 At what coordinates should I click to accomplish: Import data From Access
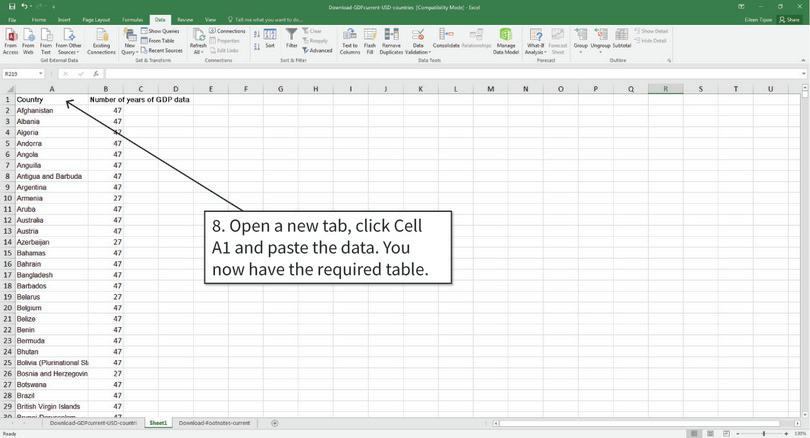11,41
